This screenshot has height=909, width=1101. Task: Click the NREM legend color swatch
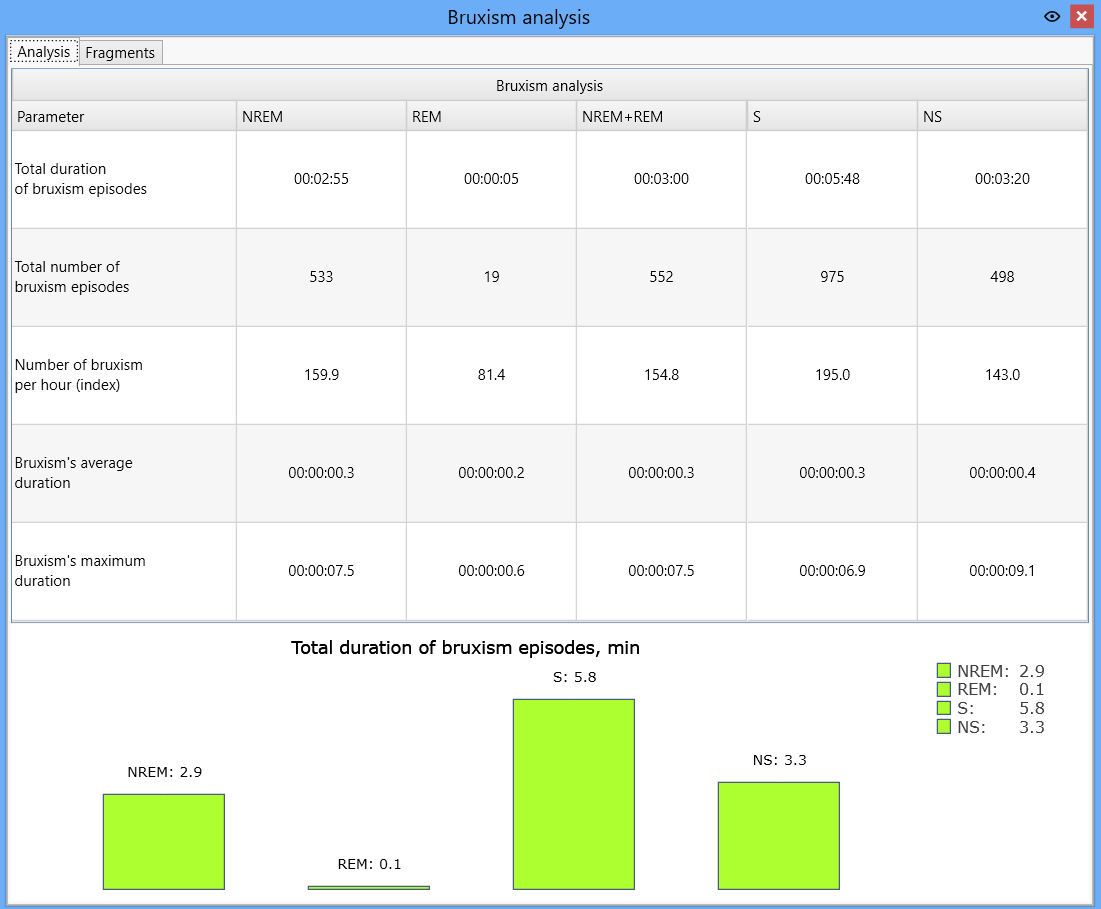944,671
